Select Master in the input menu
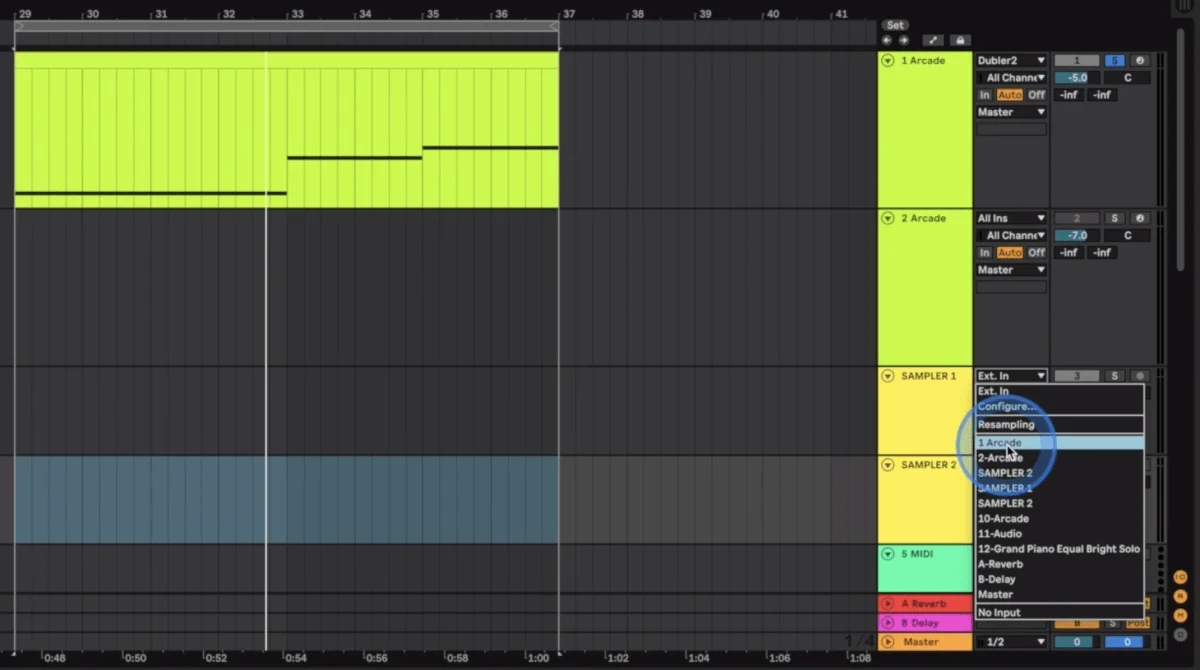 point(1059,594)
